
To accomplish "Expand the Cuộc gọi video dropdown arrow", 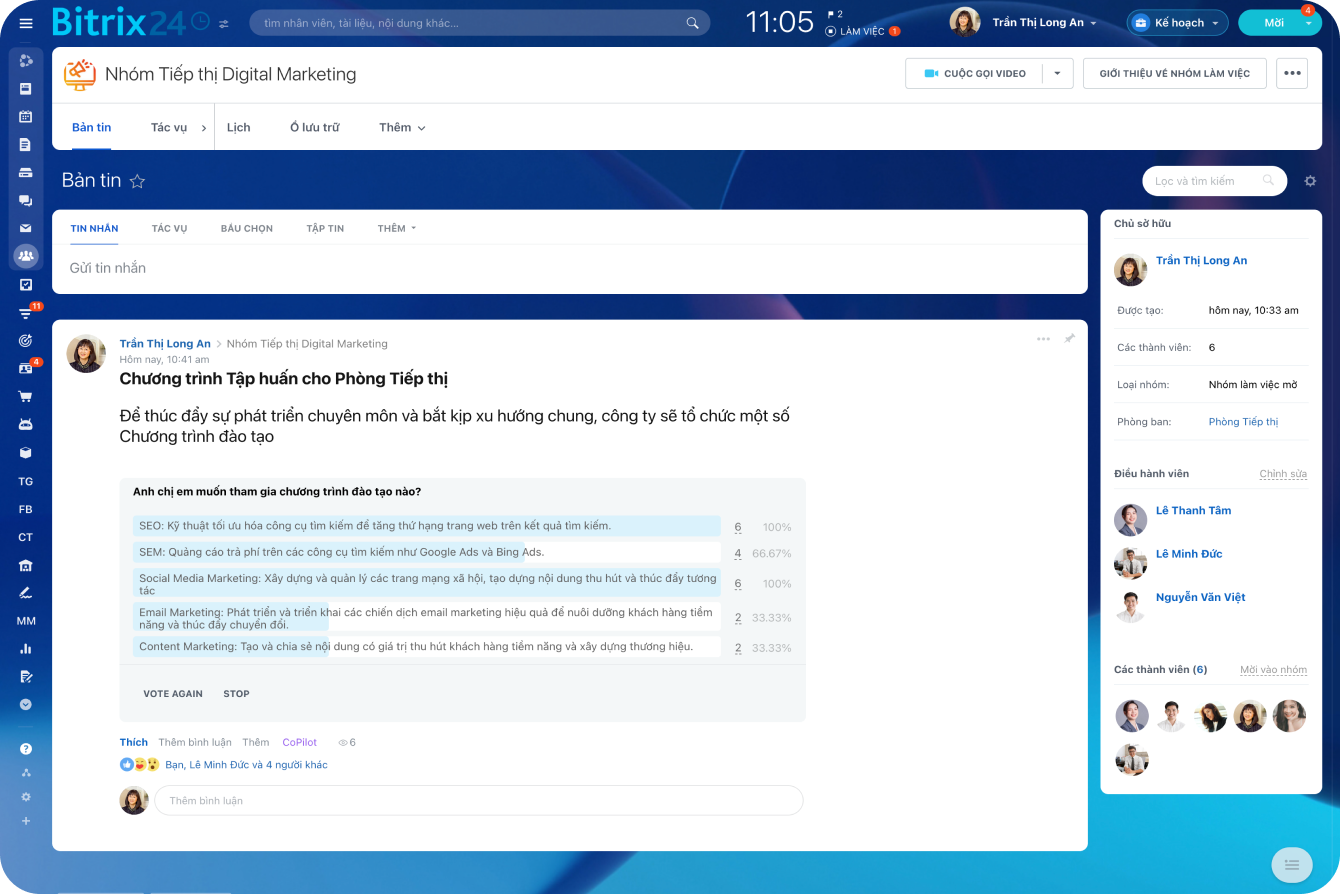I will click(x=1057, y=74).
